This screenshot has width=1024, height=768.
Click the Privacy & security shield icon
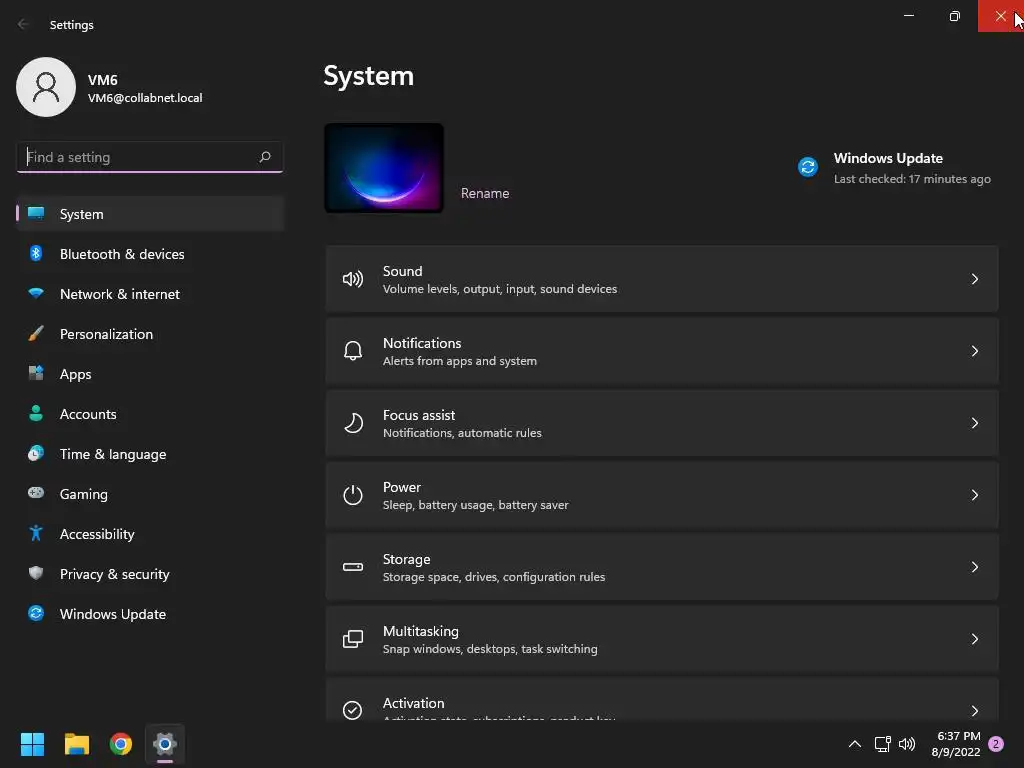point(36,573)
